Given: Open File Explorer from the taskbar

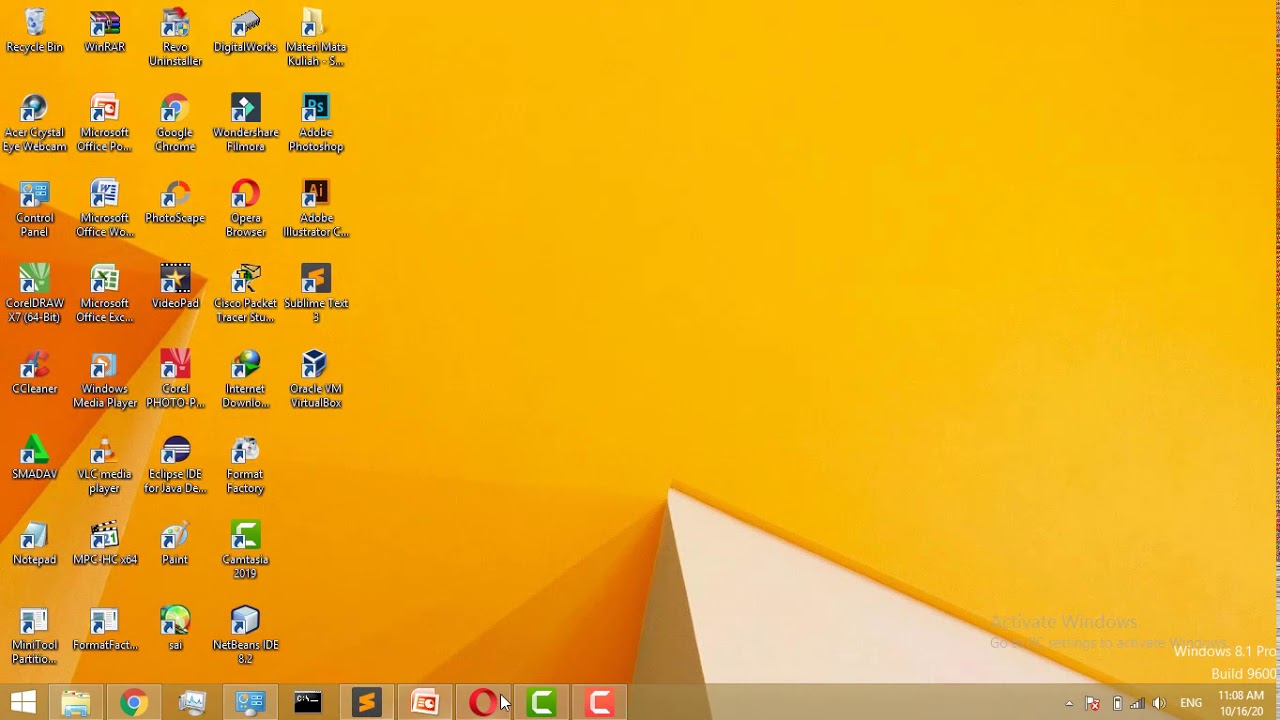Looking at the screenshot, I should 76,703.
